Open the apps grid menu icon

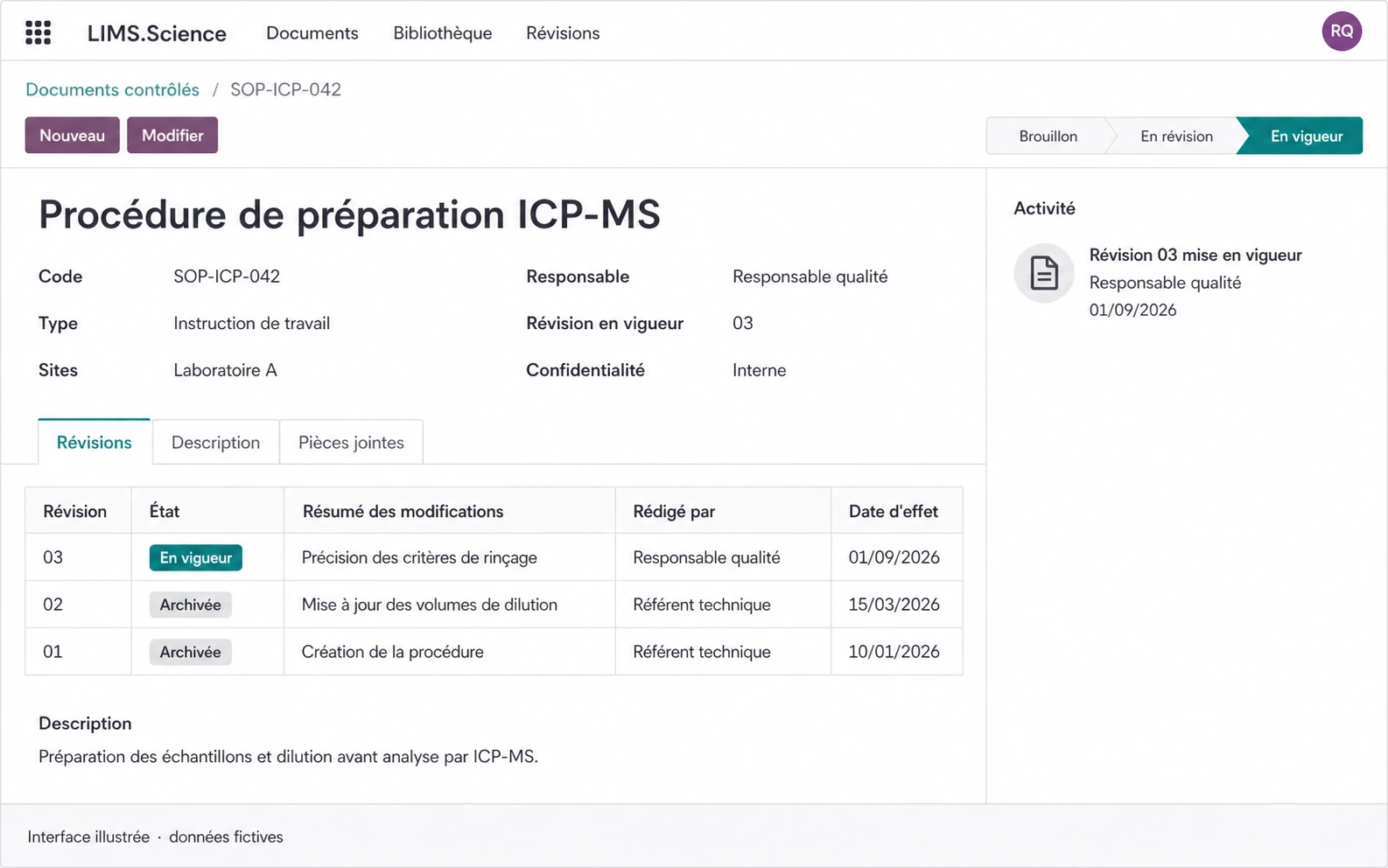click(x=38, y=32)
